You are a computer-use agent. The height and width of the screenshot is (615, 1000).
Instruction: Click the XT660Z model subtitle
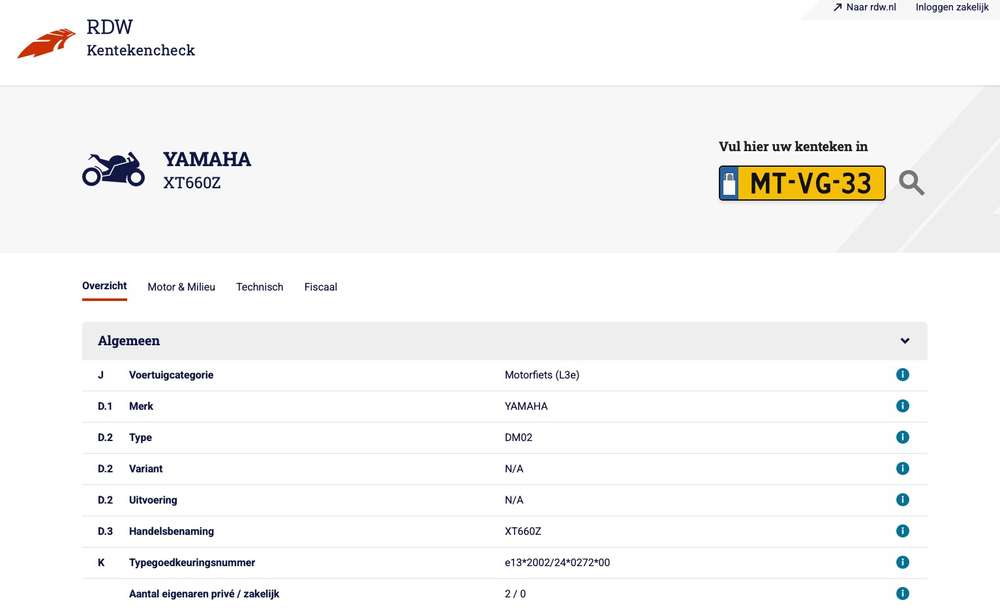pyautogui.click(x=192, y=182)
